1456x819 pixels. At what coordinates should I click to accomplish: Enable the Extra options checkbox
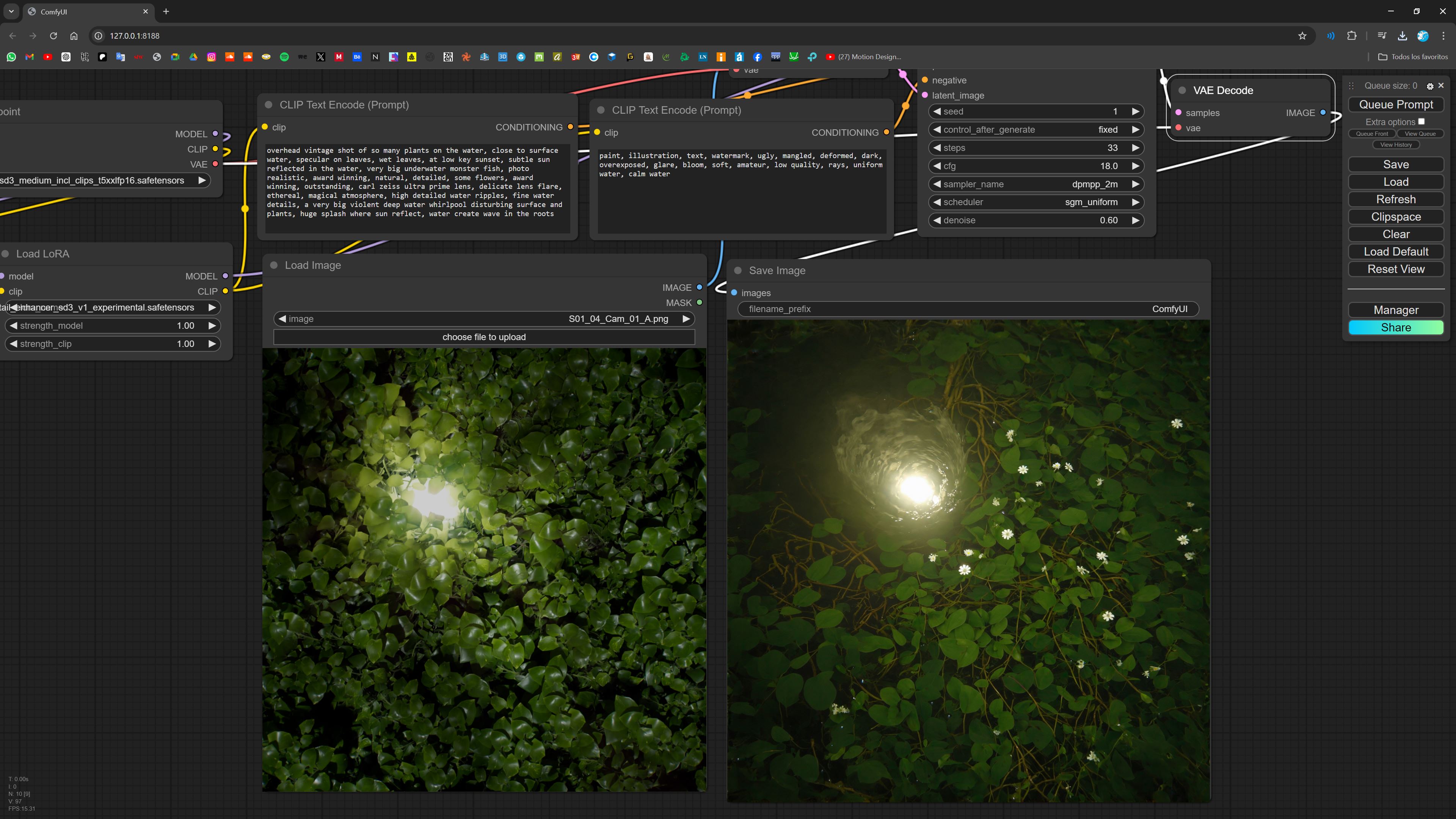[1421, 121]
